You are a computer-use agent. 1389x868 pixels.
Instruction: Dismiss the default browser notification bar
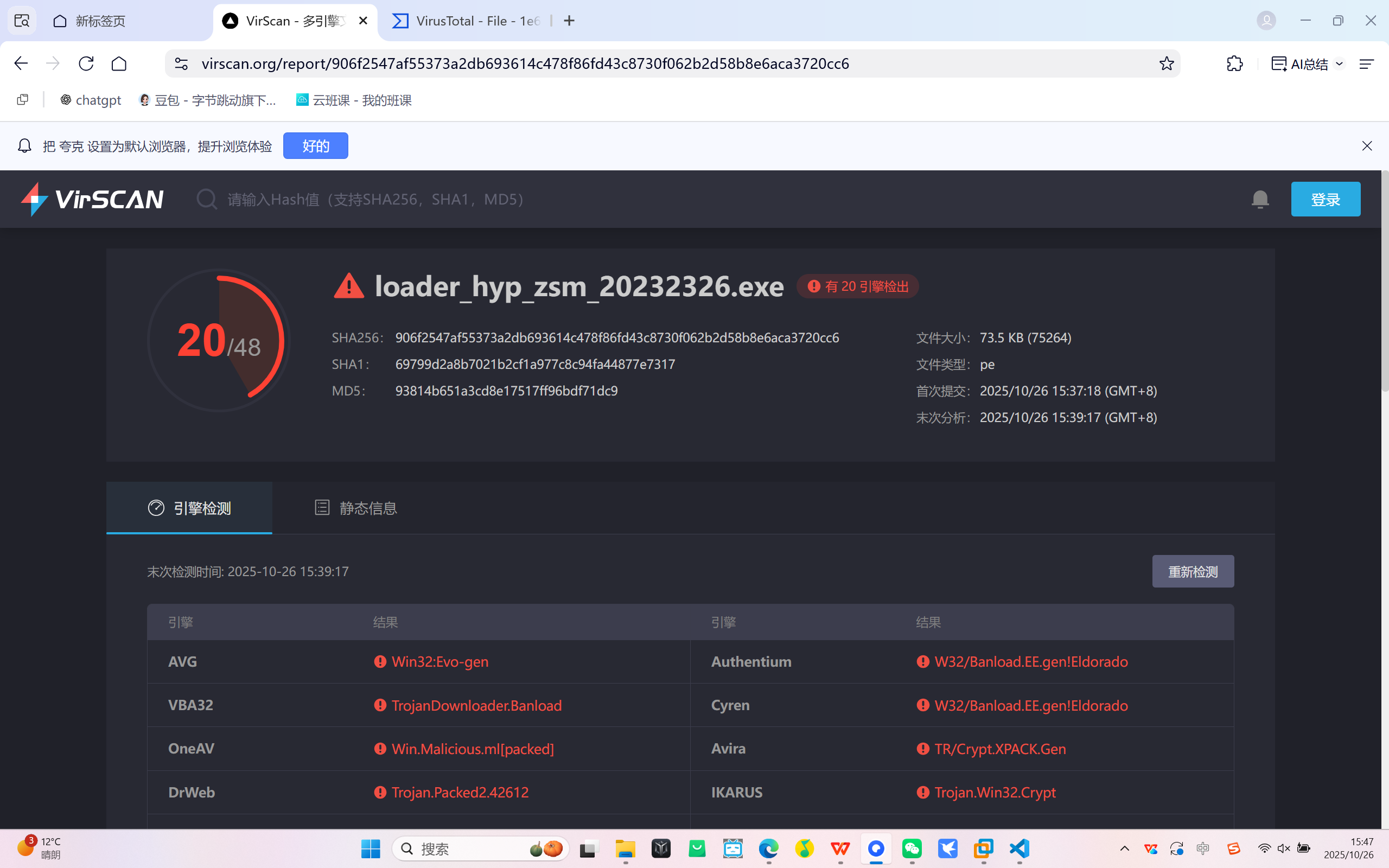pyautogui.click(x=1367, y=146)
